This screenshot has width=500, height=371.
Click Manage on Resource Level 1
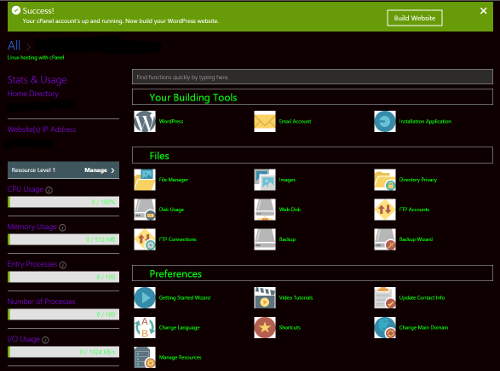tap(99, 170)
